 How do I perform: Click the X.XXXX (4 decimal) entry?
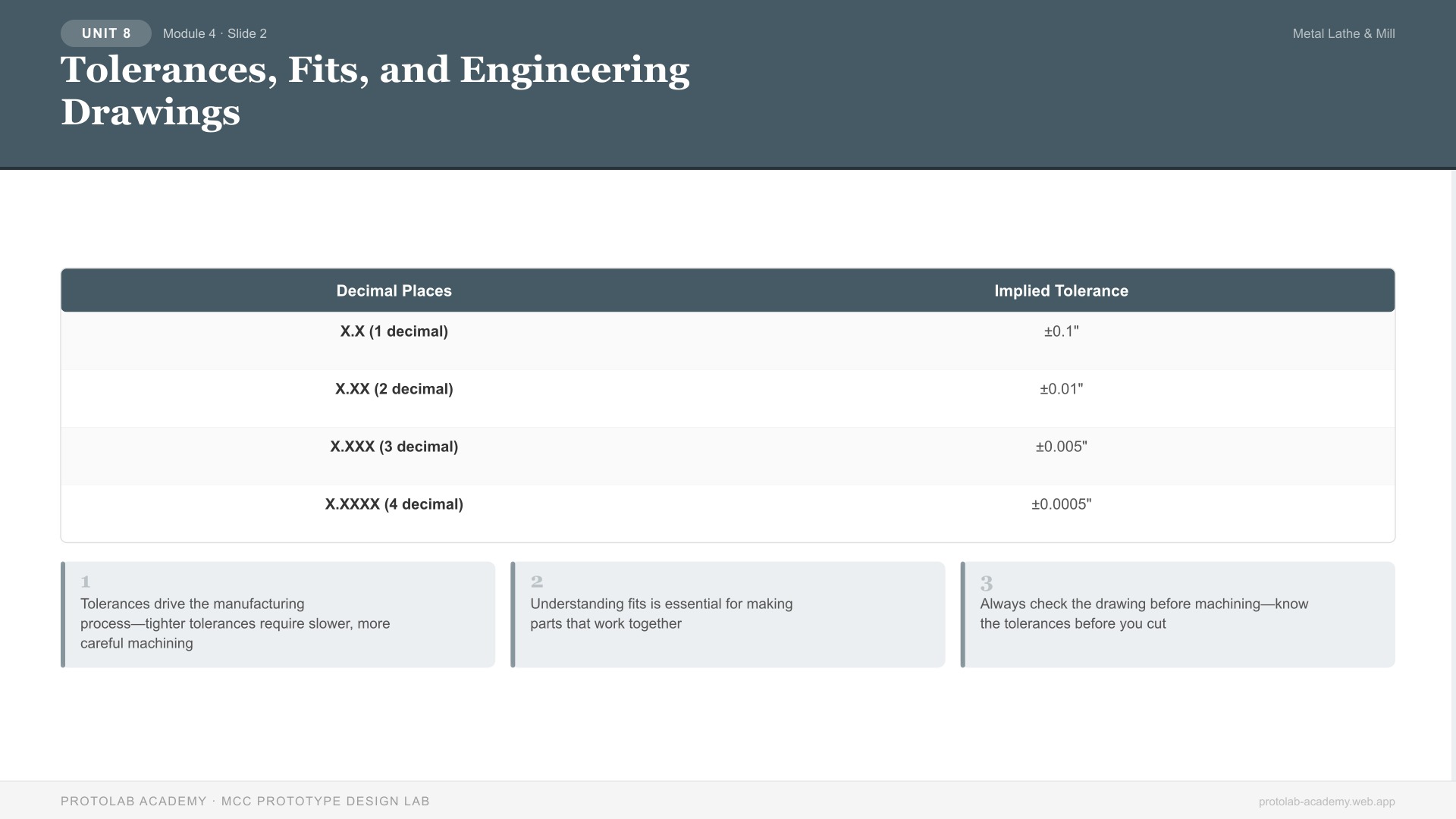click(394, 504)
